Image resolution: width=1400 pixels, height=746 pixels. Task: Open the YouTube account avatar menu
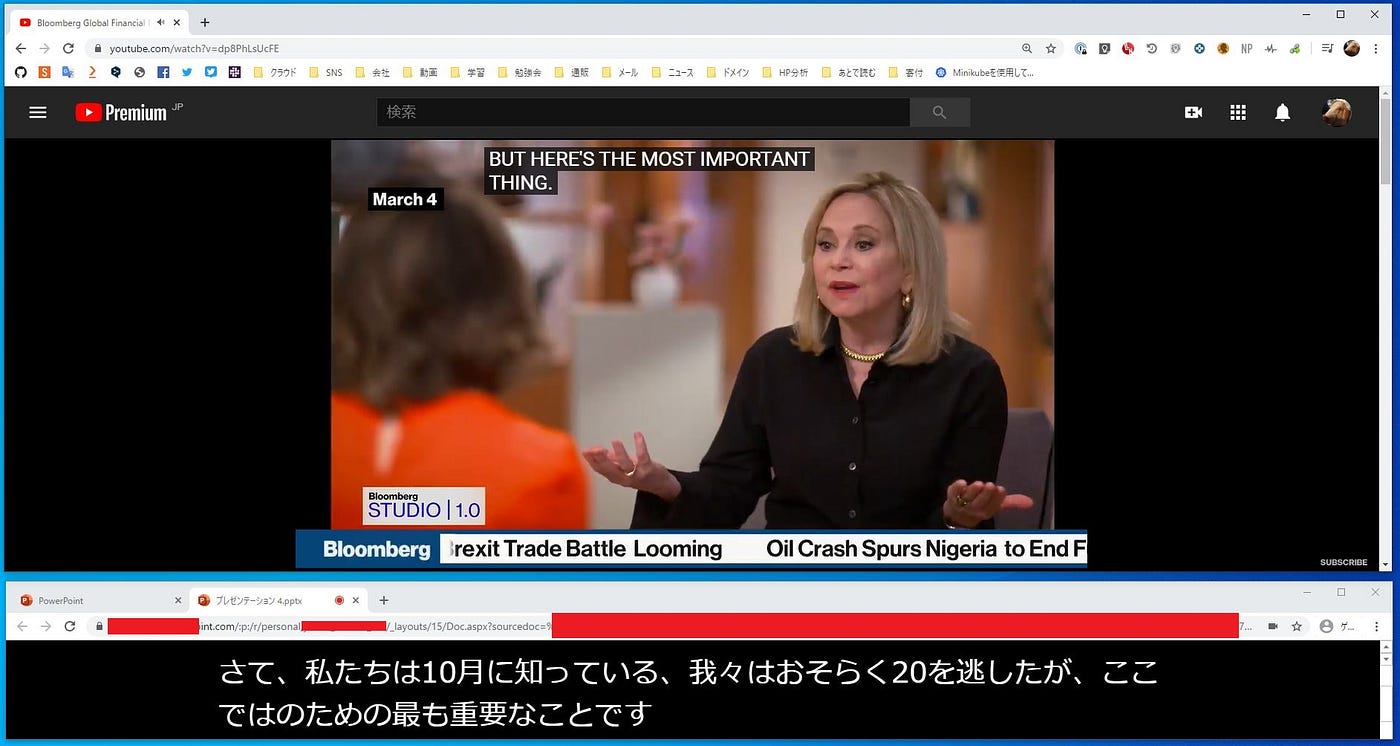click(x=1336, y=113)
